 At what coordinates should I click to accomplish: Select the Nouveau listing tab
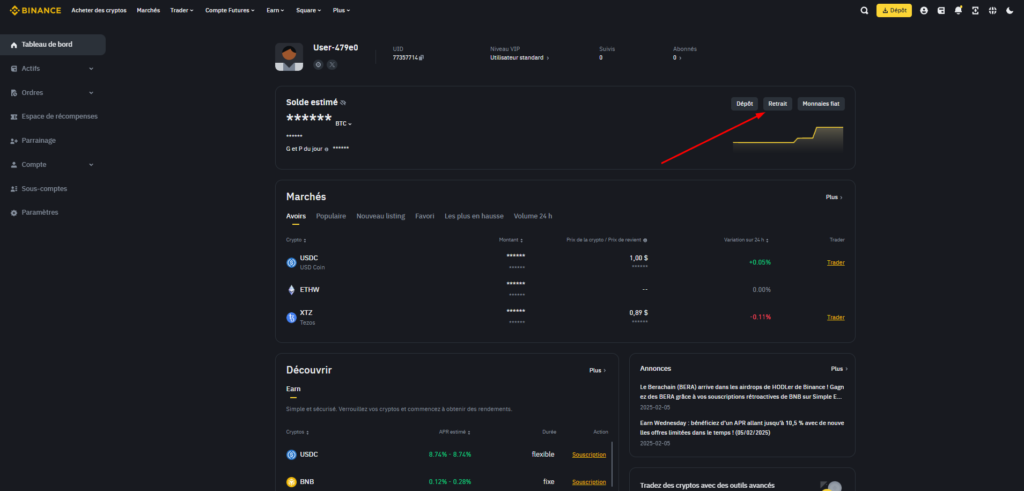click(x=380, y=216)
